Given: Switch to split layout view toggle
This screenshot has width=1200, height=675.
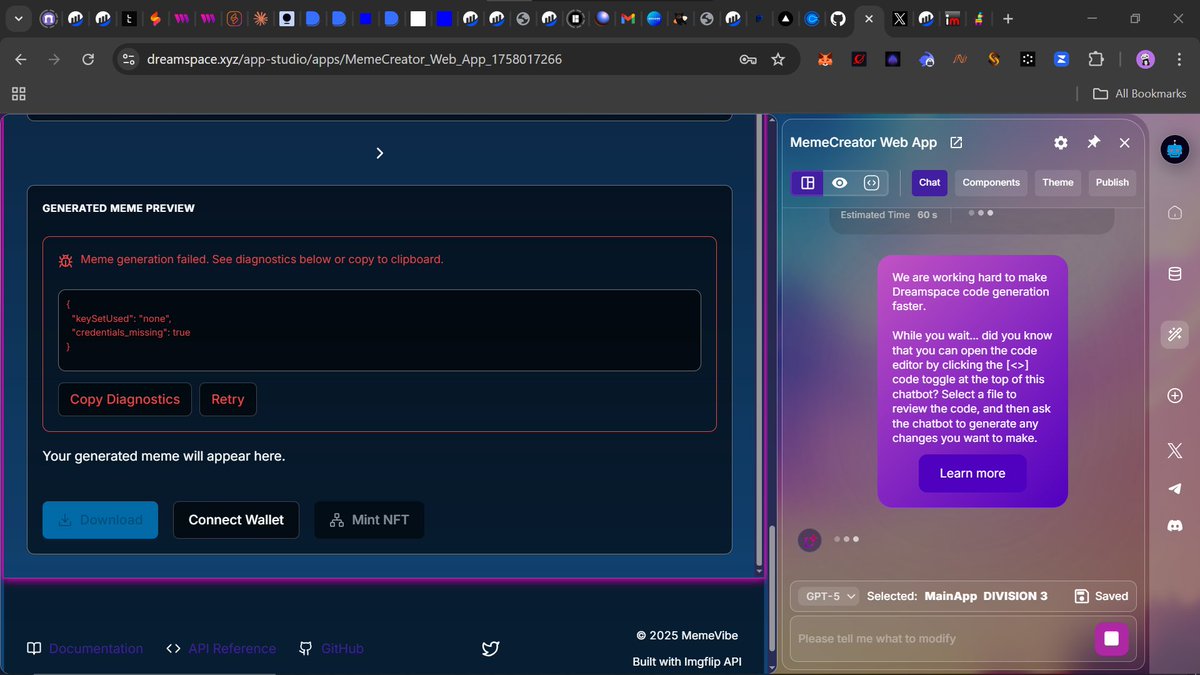Looking at the screenshot, I should [808, 182].
